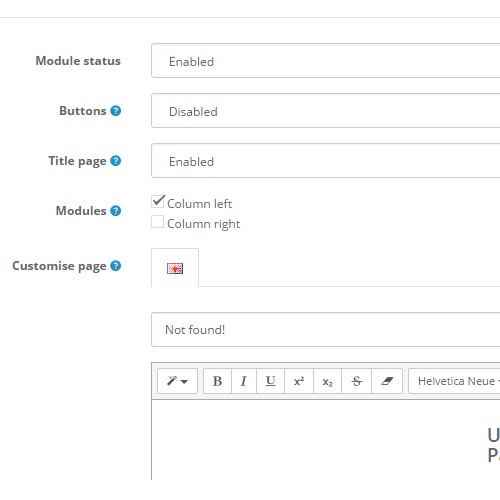Open the Title page dropdown

(x=326, y=160)
